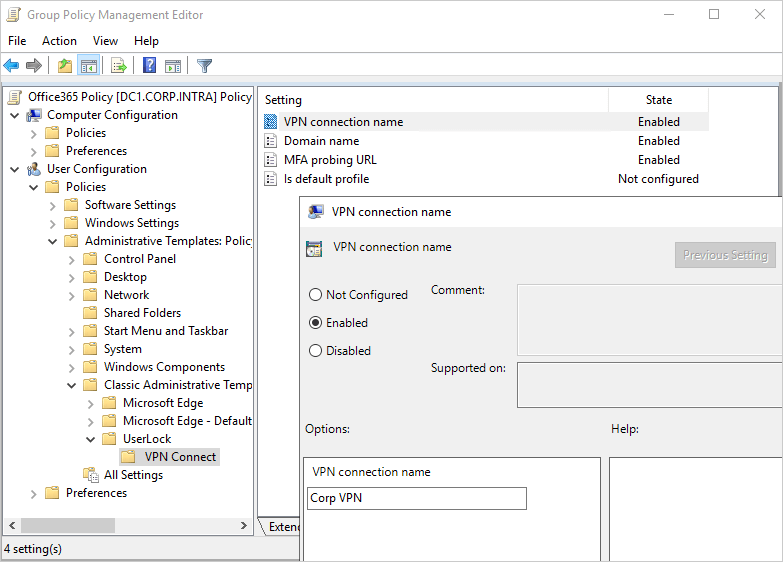Click the Filter funnel toolbar icon
783x562 pixels.
(204, 66)
